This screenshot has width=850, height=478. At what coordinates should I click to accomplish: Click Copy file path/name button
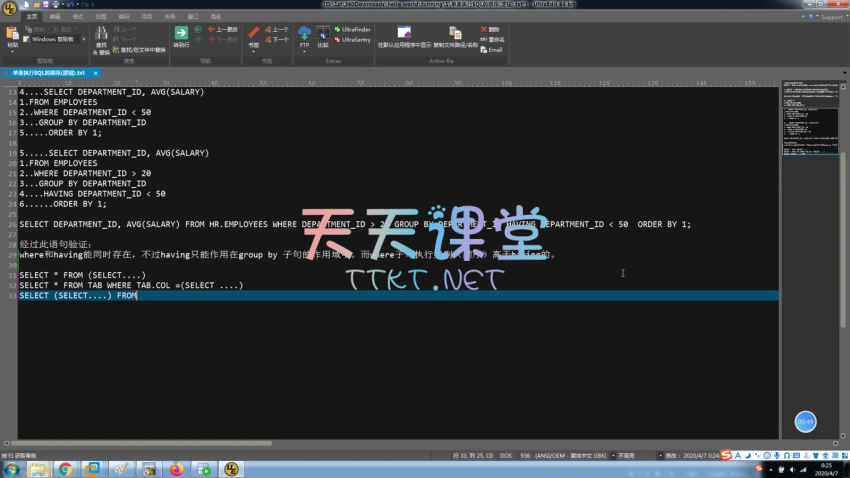[x=455, y=36]
